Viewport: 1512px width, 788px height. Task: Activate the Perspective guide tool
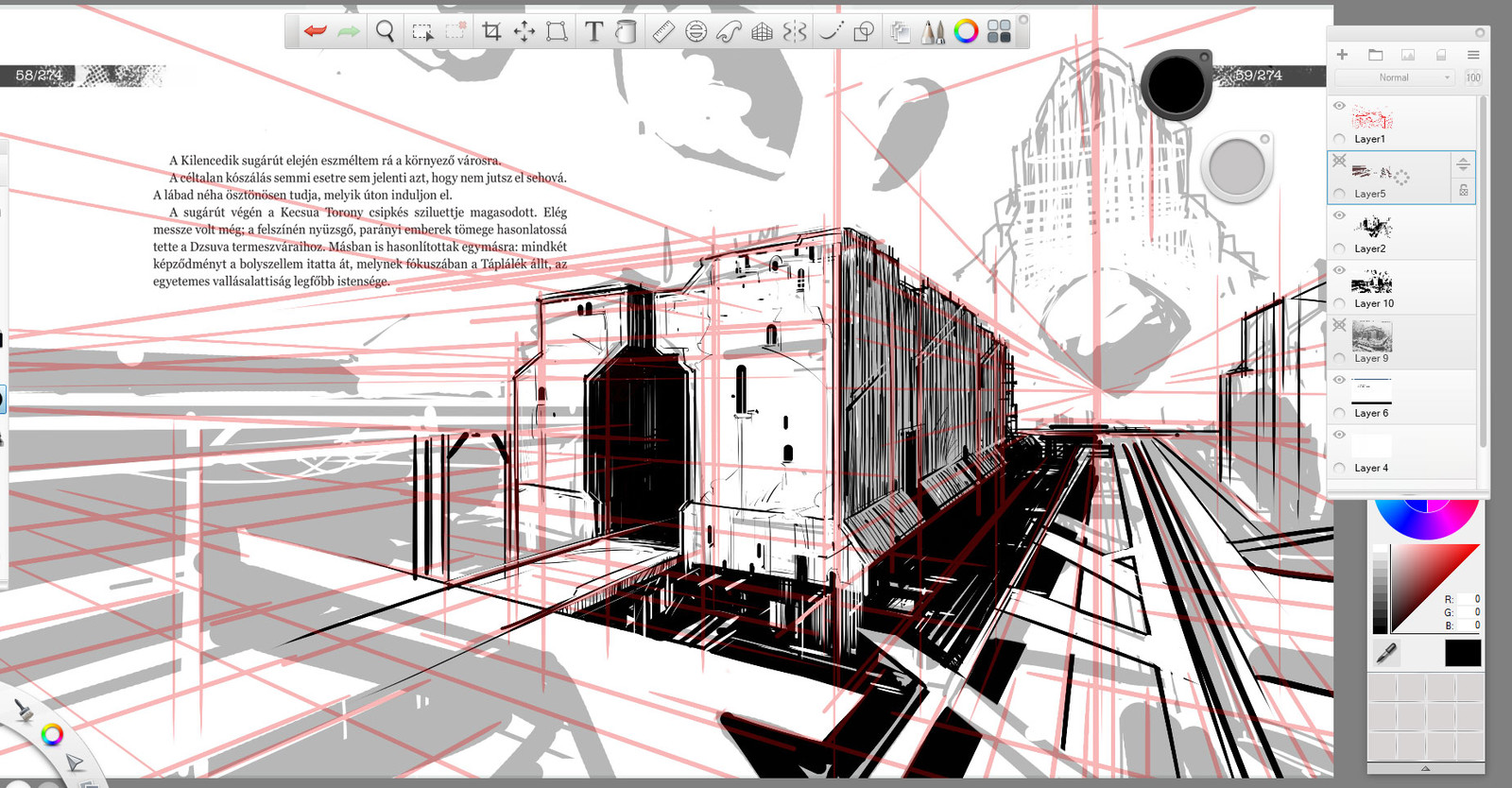point(763,31)
